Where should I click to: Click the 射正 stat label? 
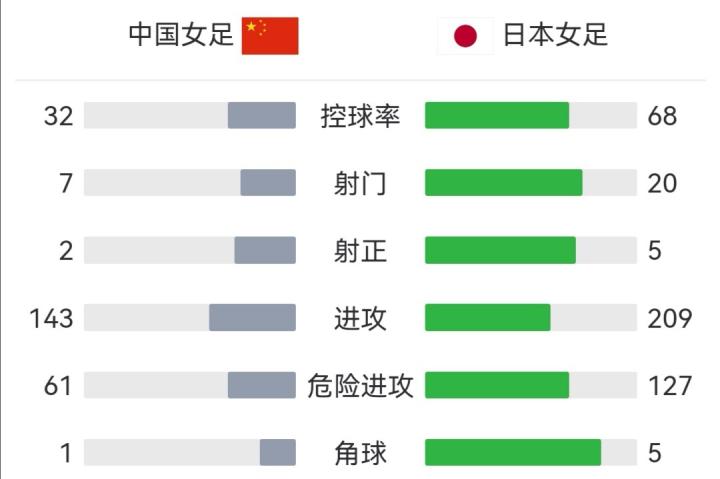tap(360, 250)
